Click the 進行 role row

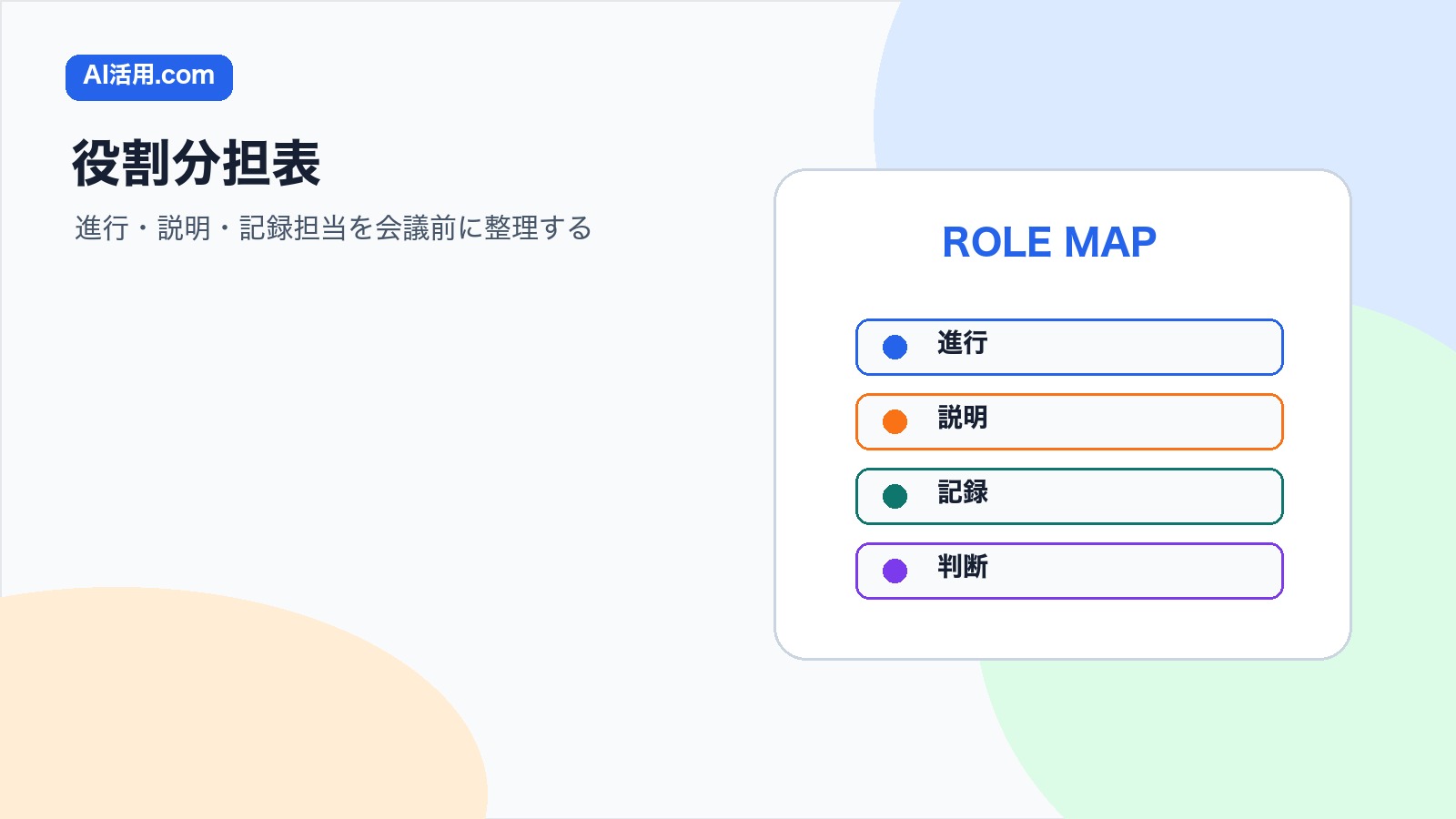click(1069, 347)
